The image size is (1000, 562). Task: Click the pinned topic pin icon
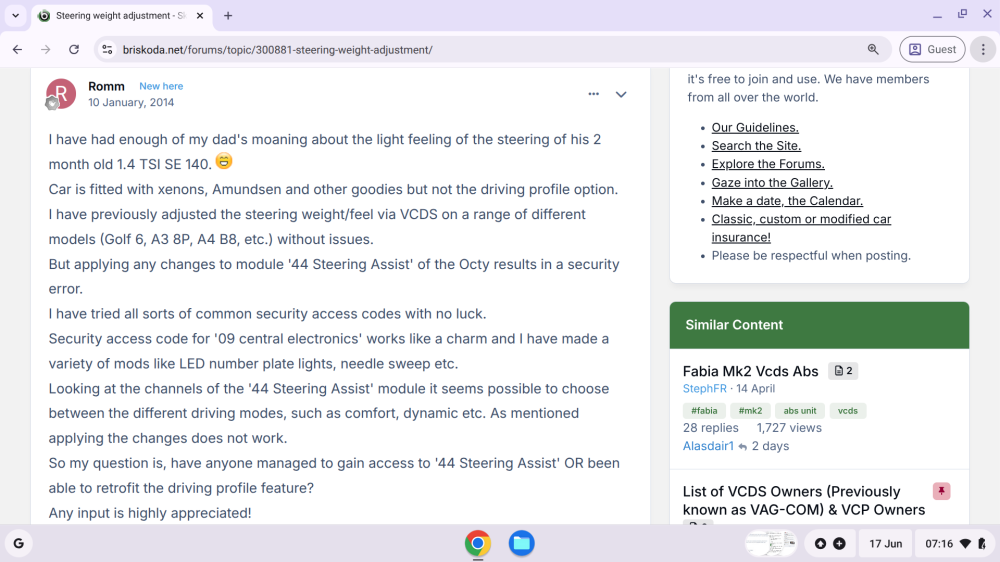tap(941, 491)
